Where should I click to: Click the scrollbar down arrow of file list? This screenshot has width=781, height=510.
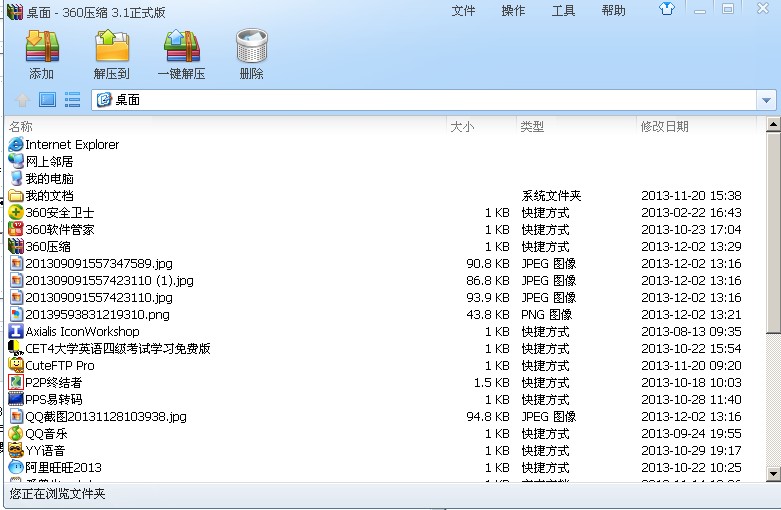(773, 474)
